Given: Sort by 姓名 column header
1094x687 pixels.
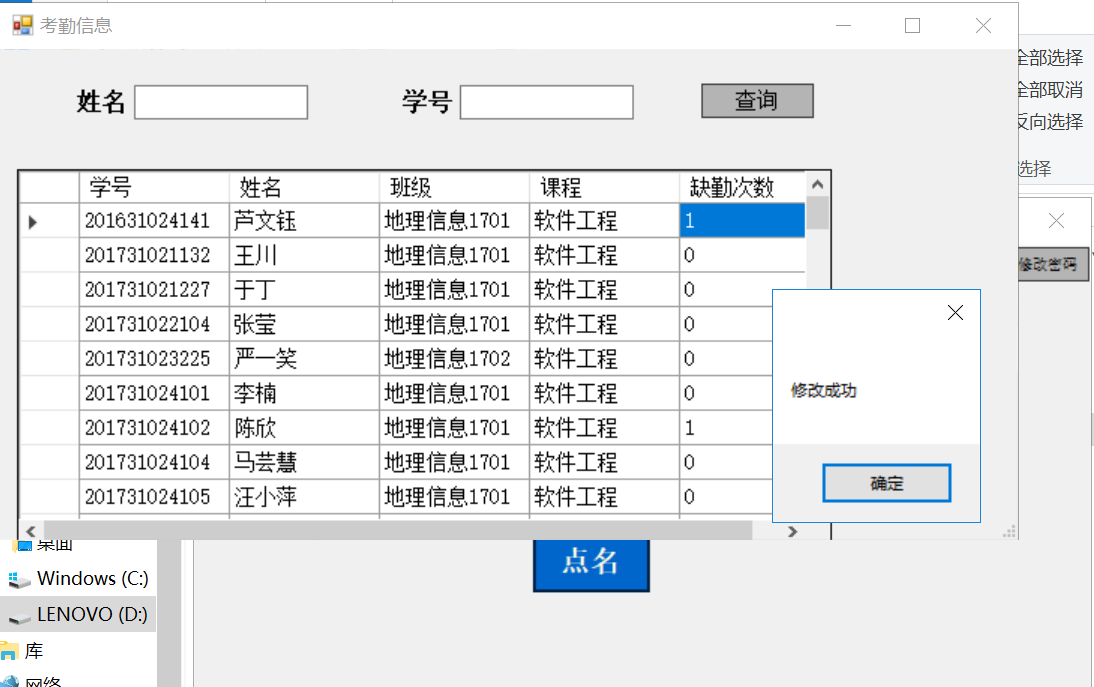Looking at the screenshot, I should coord(304,187).
